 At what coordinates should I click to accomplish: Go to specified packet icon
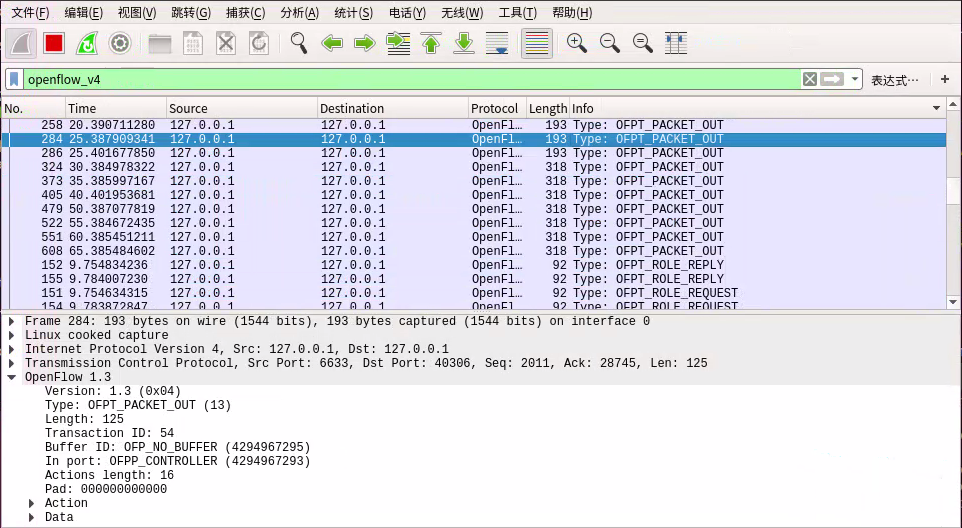pyautogui.click(x=398, y=43)
